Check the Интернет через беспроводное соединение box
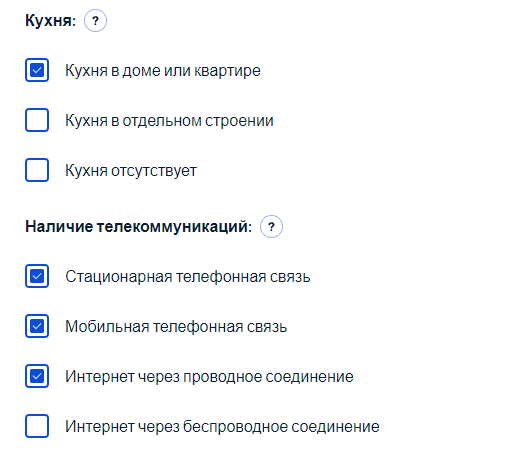 pyautogui.click(x=37, y=426)
